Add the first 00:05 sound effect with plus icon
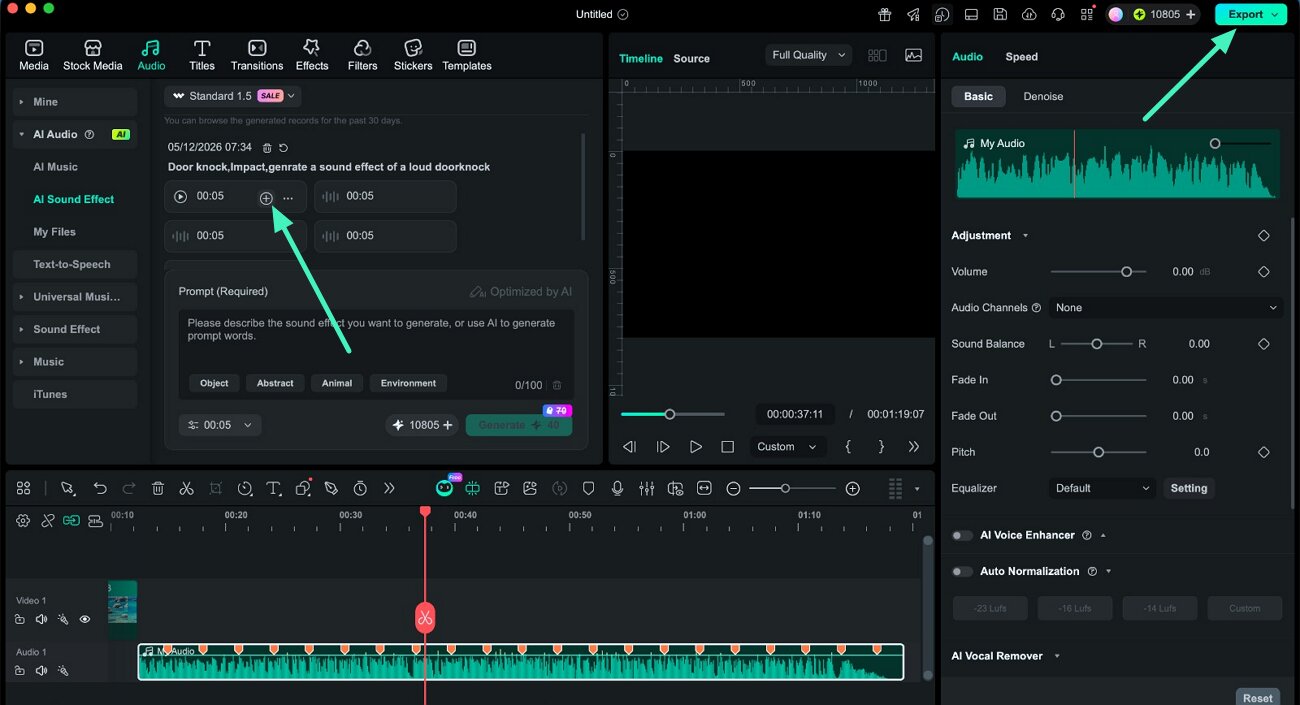The height and width of the screenshot is (705, 1300). (266, 198)
